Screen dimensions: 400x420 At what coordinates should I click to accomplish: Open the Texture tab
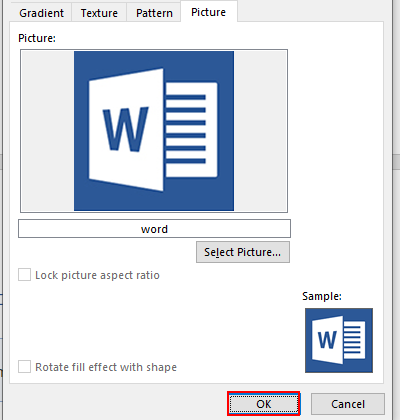(99, 13)
